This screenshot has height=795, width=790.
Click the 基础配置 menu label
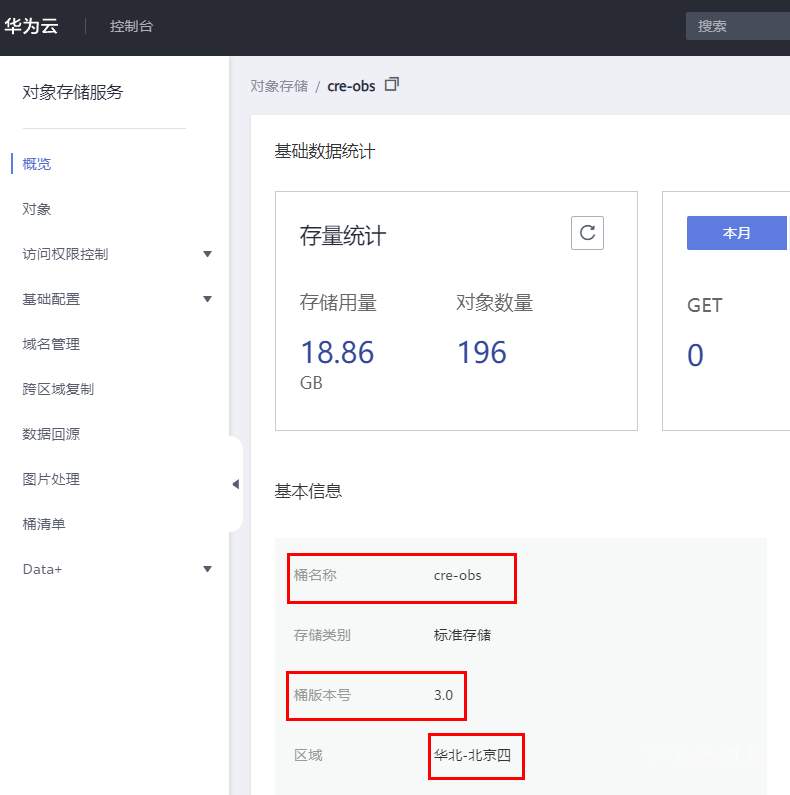tap(51, 299)
